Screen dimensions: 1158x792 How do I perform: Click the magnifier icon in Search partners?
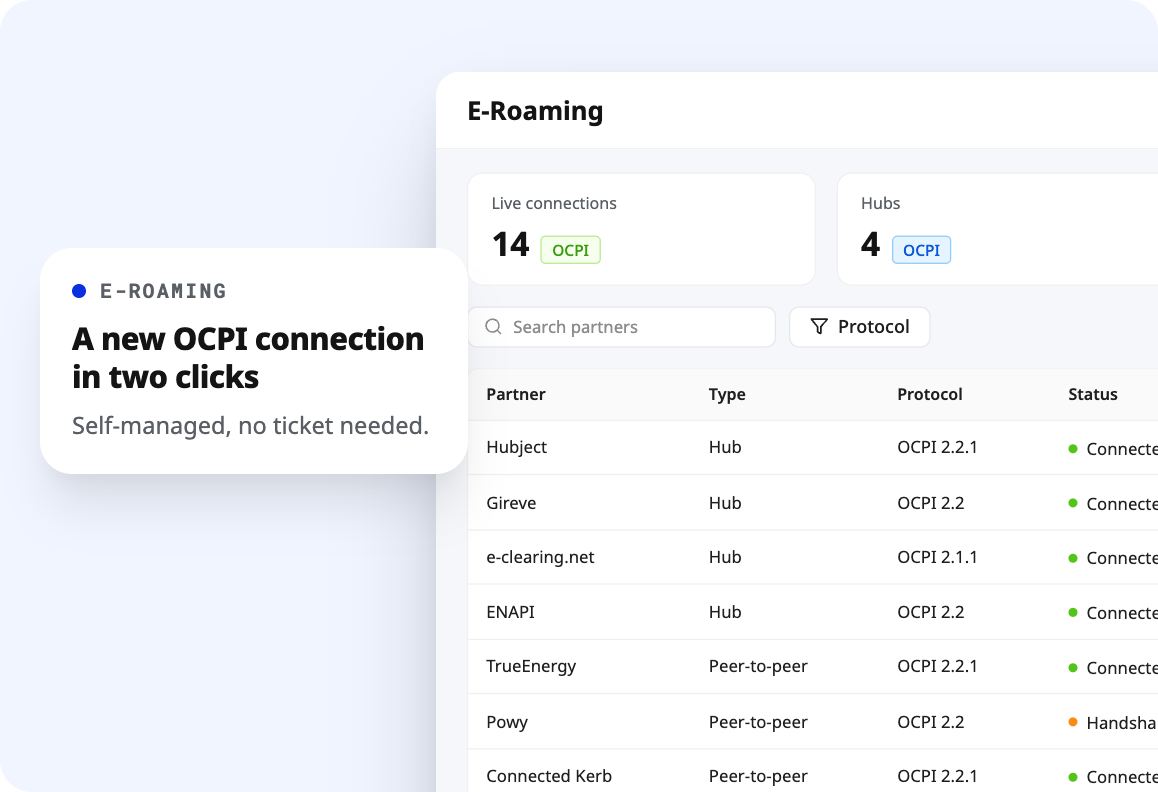[x=493, y=327]
